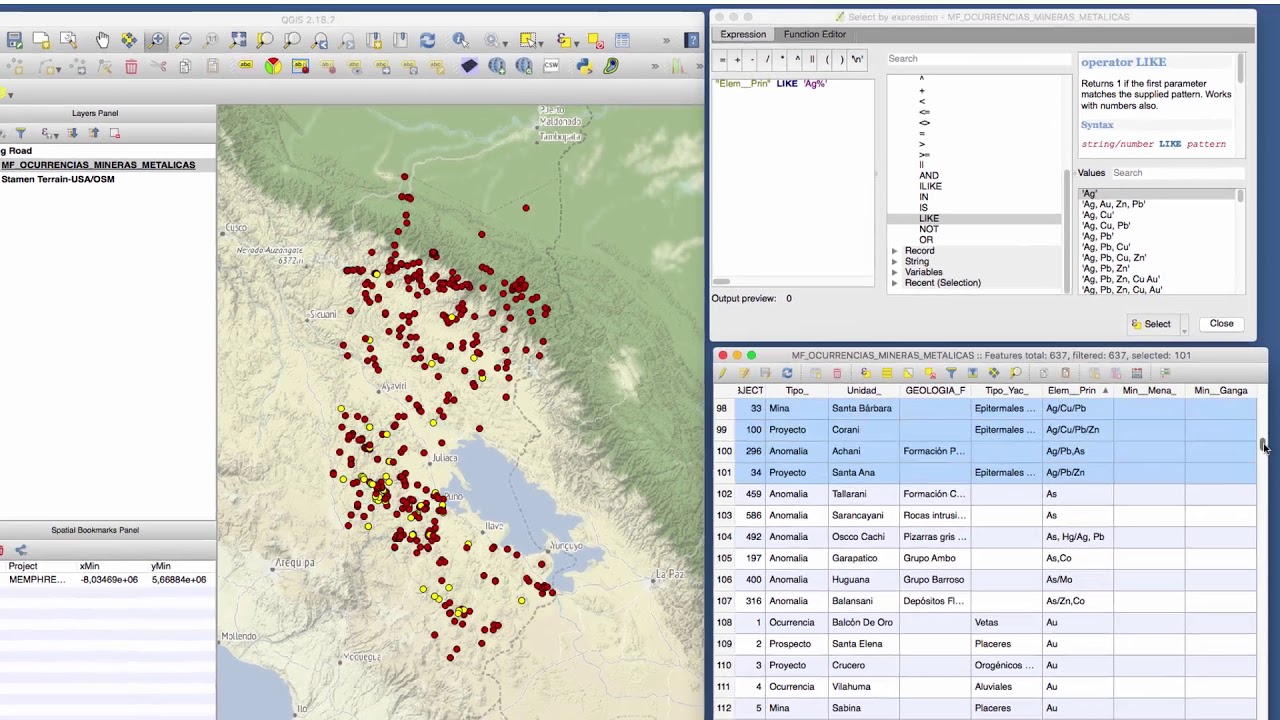Switch to the Function Editor tab
1280x720 pixels.
coord(814,34)
